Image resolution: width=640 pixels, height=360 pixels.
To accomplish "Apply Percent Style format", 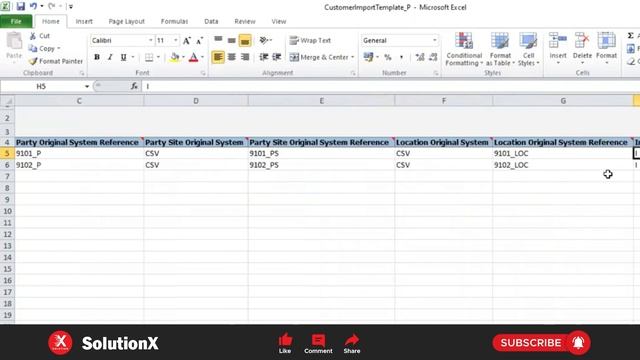I will pyautogui.click(x=388, y=57).
